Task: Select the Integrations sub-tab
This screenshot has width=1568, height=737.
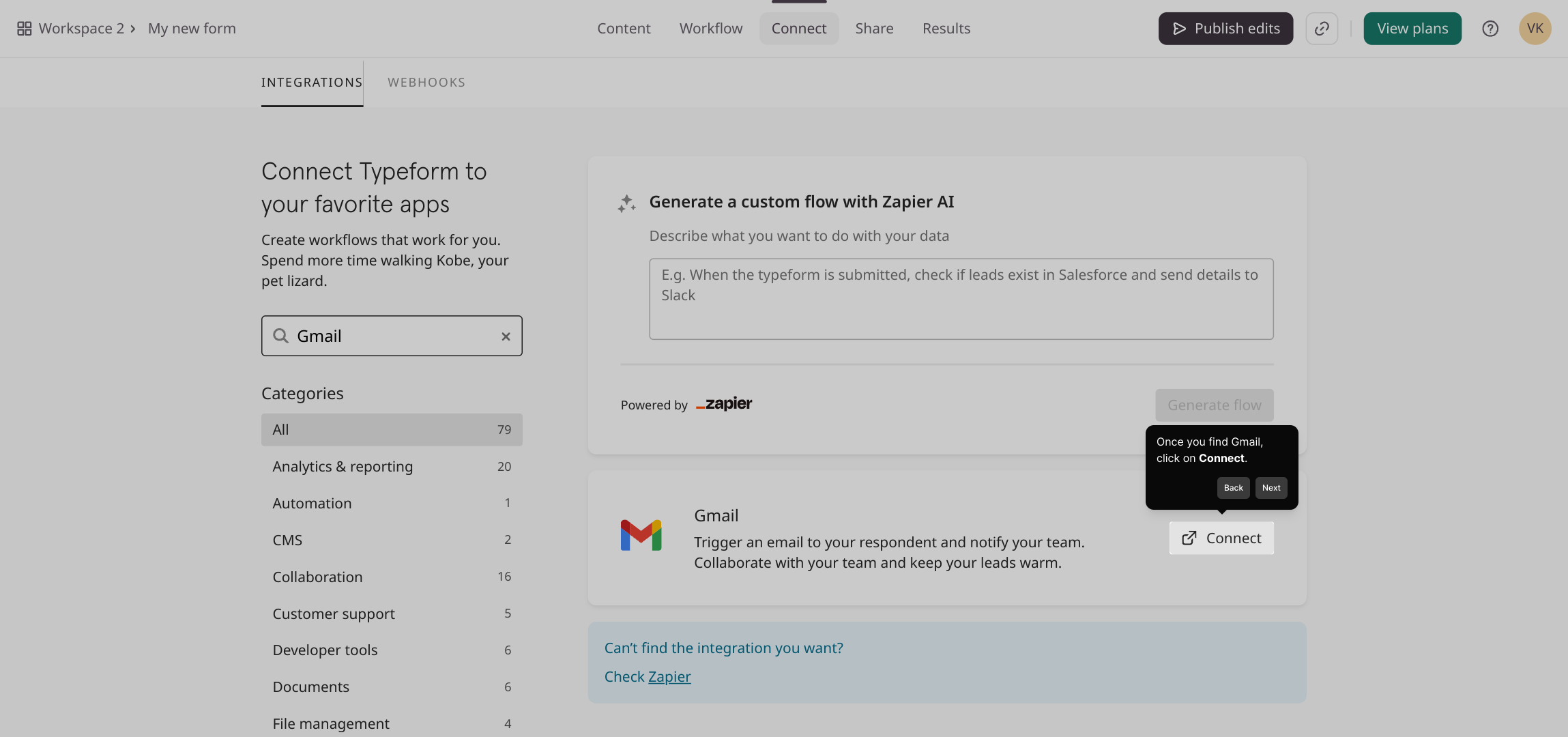Action: tap(312, 83)
